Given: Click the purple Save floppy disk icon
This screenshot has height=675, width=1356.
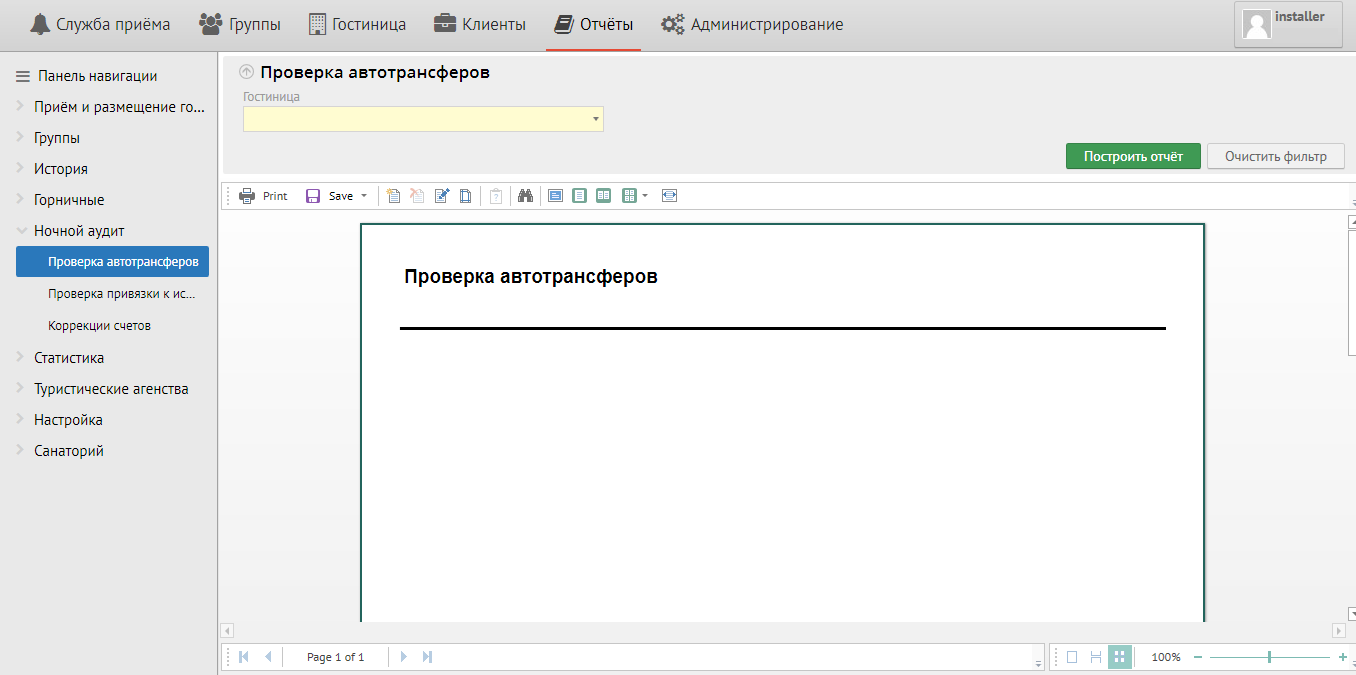Looking at the screenshot, I should [x=313, y=196].
